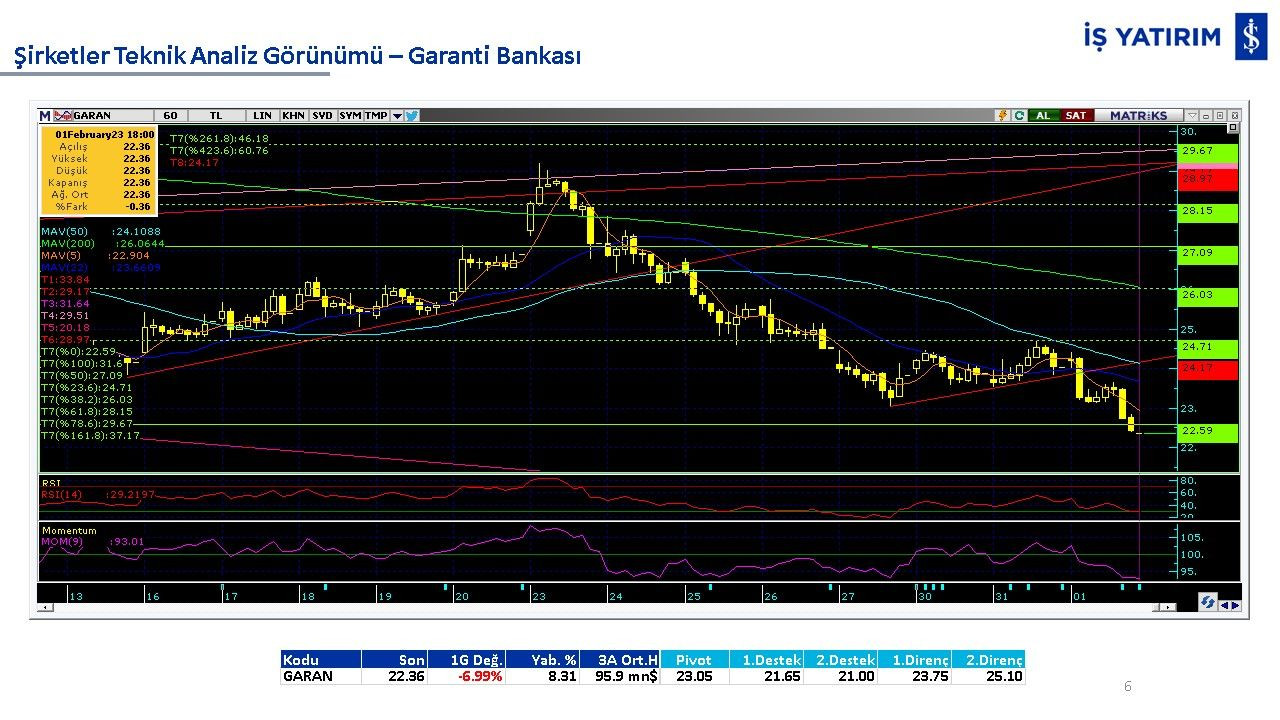Click the T7(%423.6):60.76 label

click(219, 150)
